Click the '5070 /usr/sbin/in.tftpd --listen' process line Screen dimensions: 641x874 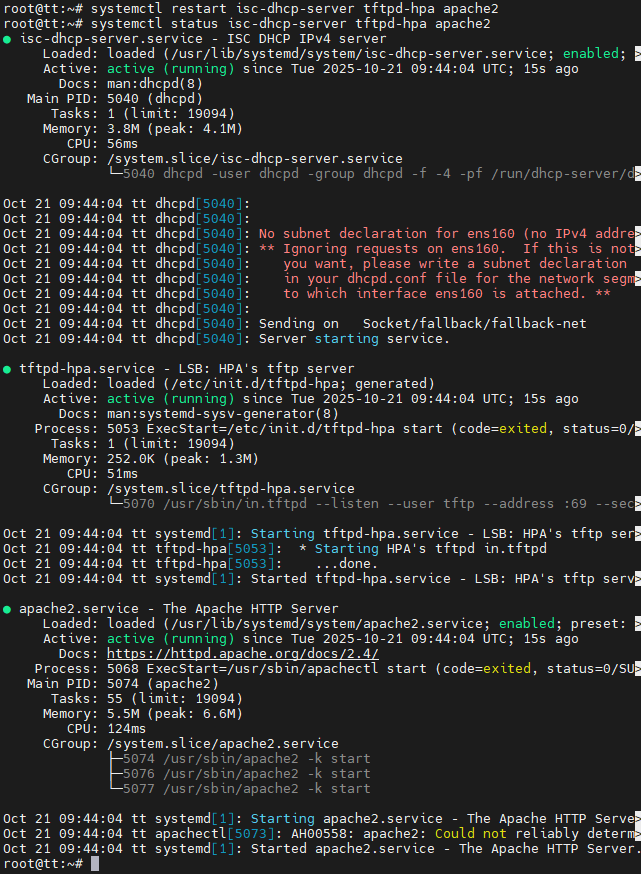[378, 504]
